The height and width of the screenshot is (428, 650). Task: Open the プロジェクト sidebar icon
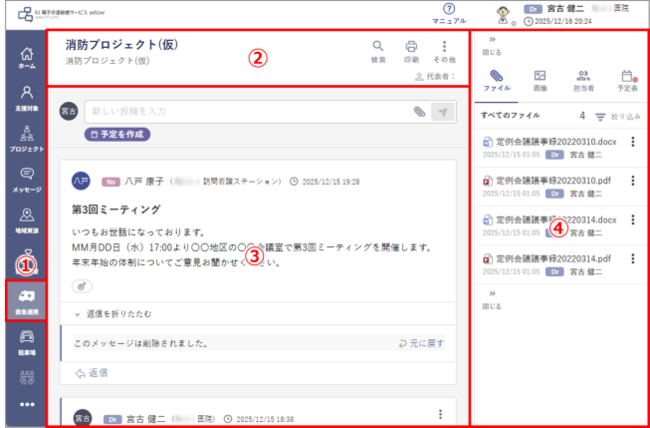(x=27, y=139)
